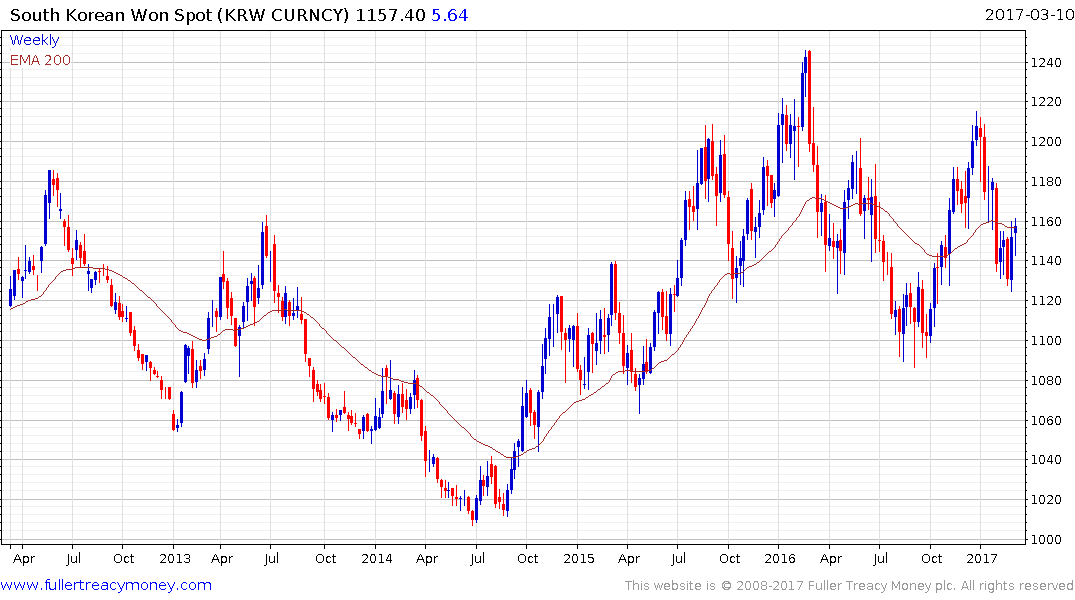This screenshot has width=1075, height=600.
Task: Click the chart title 'South Korean Won Spot (KRW CURNCY)'
Action: [180, 15]
